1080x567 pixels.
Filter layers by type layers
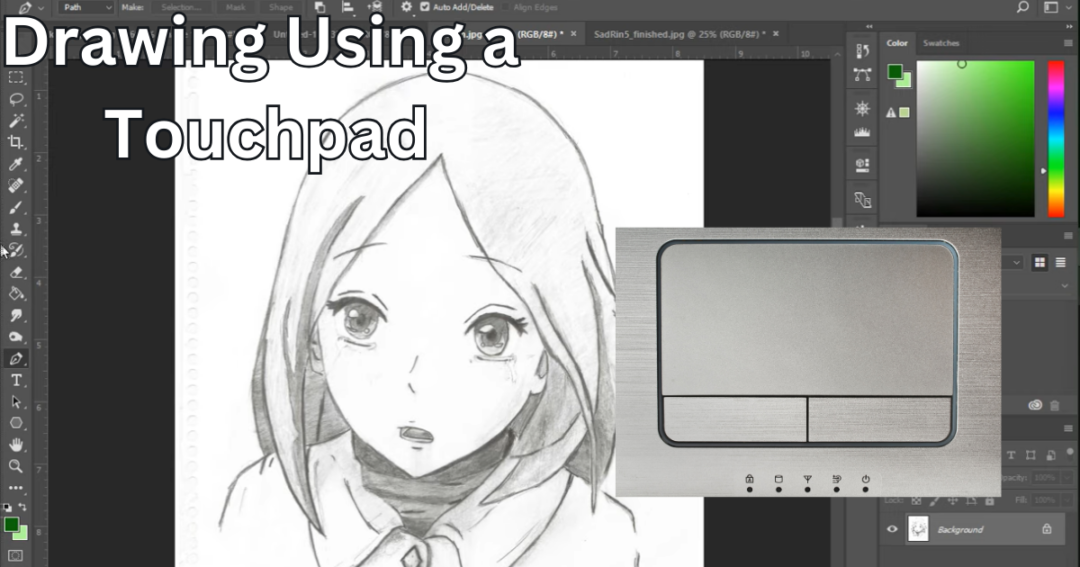pos(1011,455)
